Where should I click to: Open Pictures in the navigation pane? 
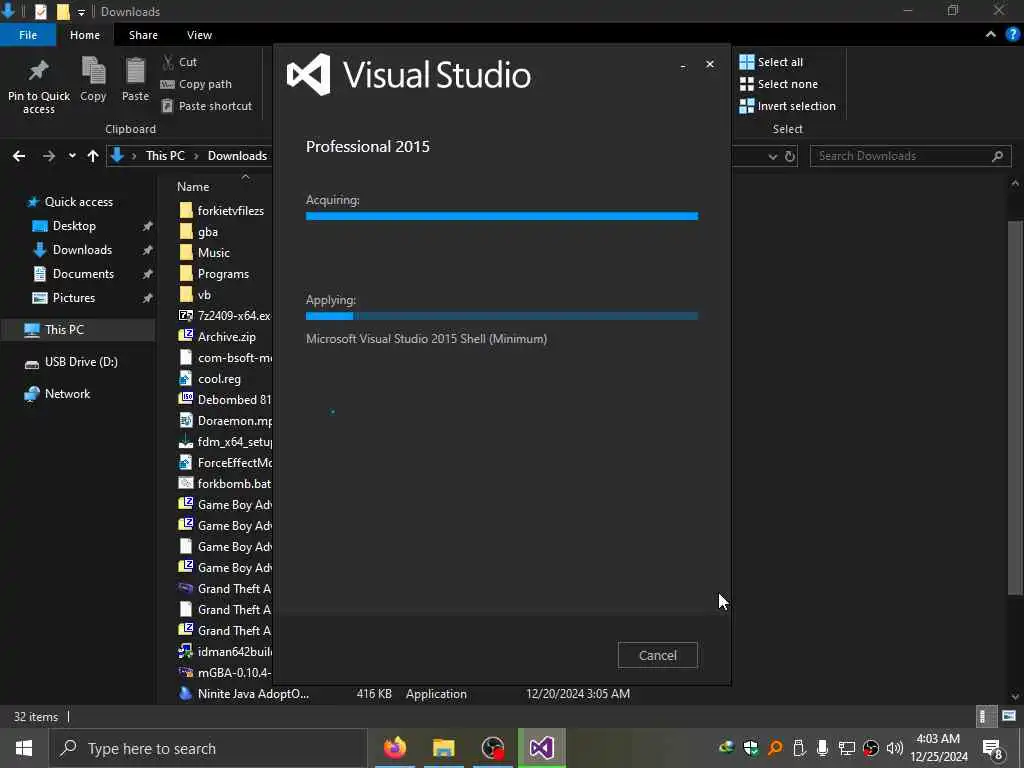[74, 298]
